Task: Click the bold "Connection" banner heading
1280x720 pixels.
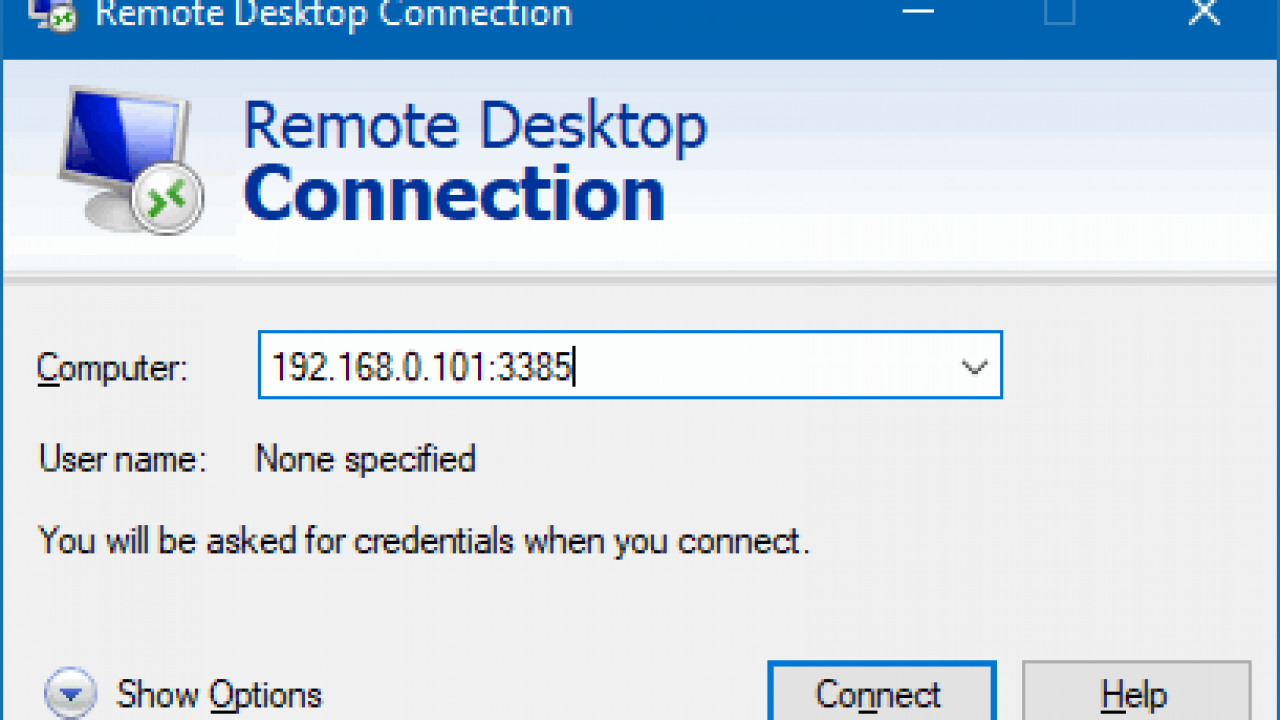Action: coord(455,194)
